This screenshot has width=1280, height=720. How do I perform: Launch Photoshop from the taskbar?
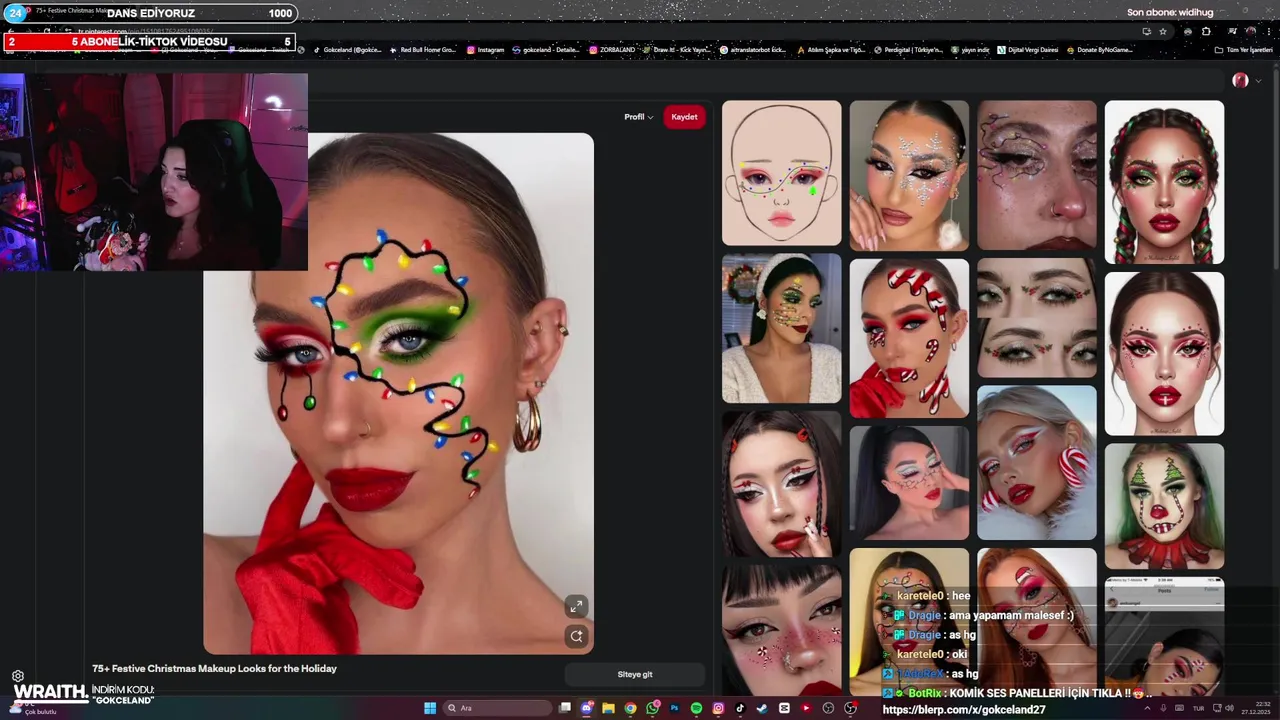pos(674,708)
